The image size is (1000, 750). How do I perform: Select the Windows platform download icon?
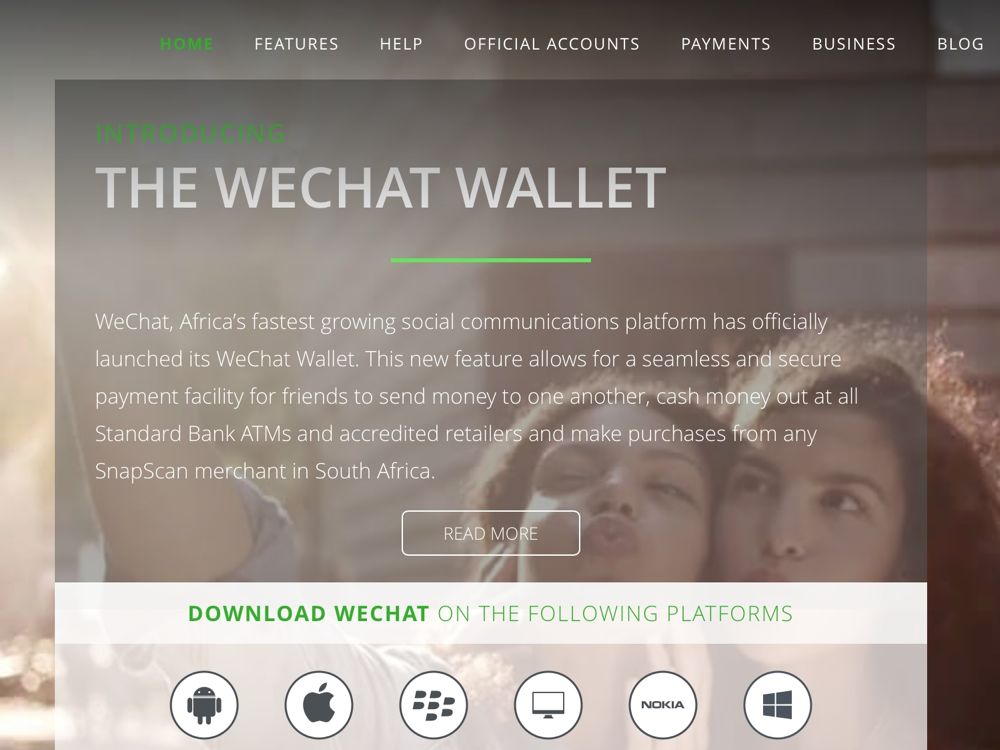[777, 705]
